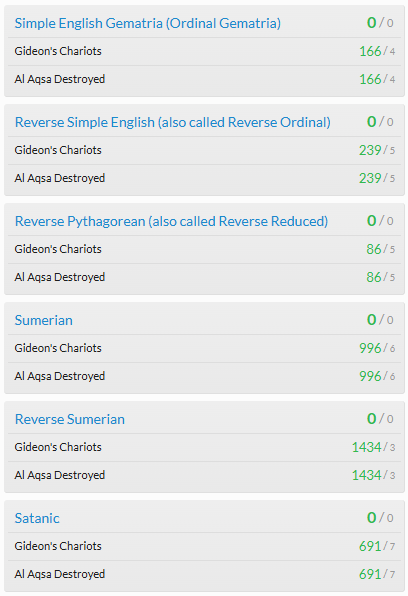408x596 pixels.
Task: Click value 1434 for Gideon's Chariots
Action: pos(367,447)
